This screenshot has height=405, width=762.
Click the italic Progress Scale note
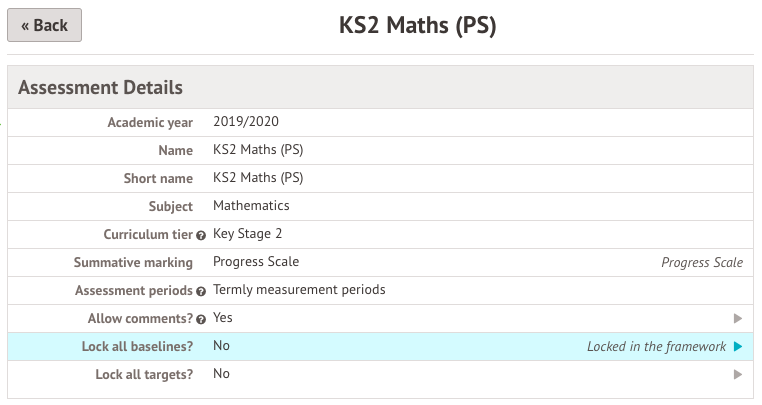click(x=702, y=263)
